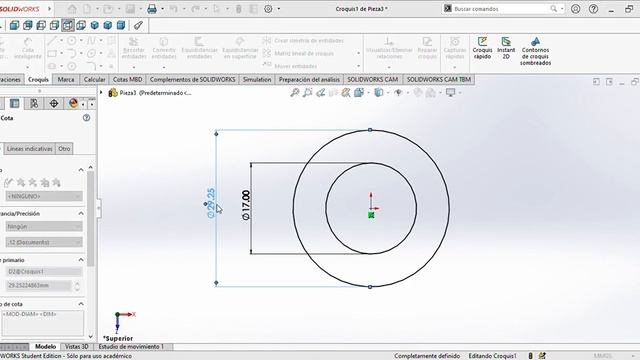Open the PropertyManager tab icon

pos(14,104)
